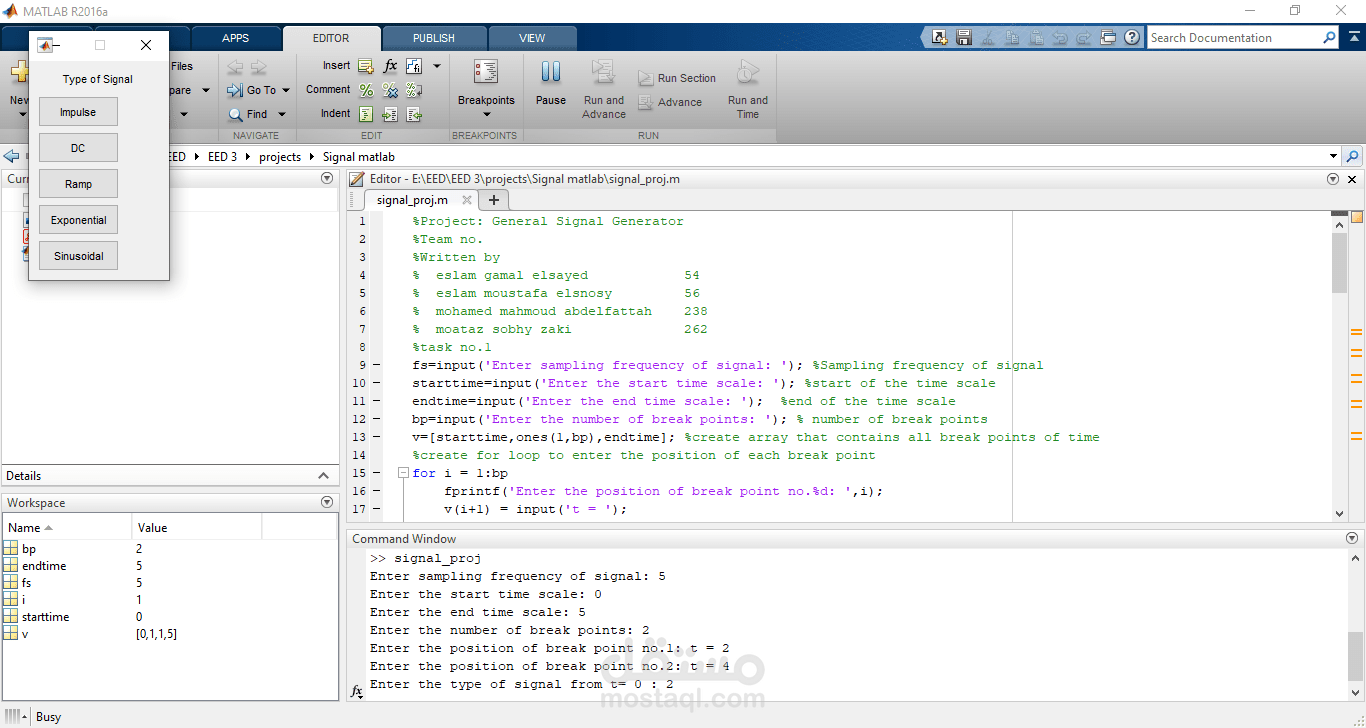Viewport: 1366px width, 728px height.
Task: Click the breakpoint dash at line 9
Action: [376, 365]
